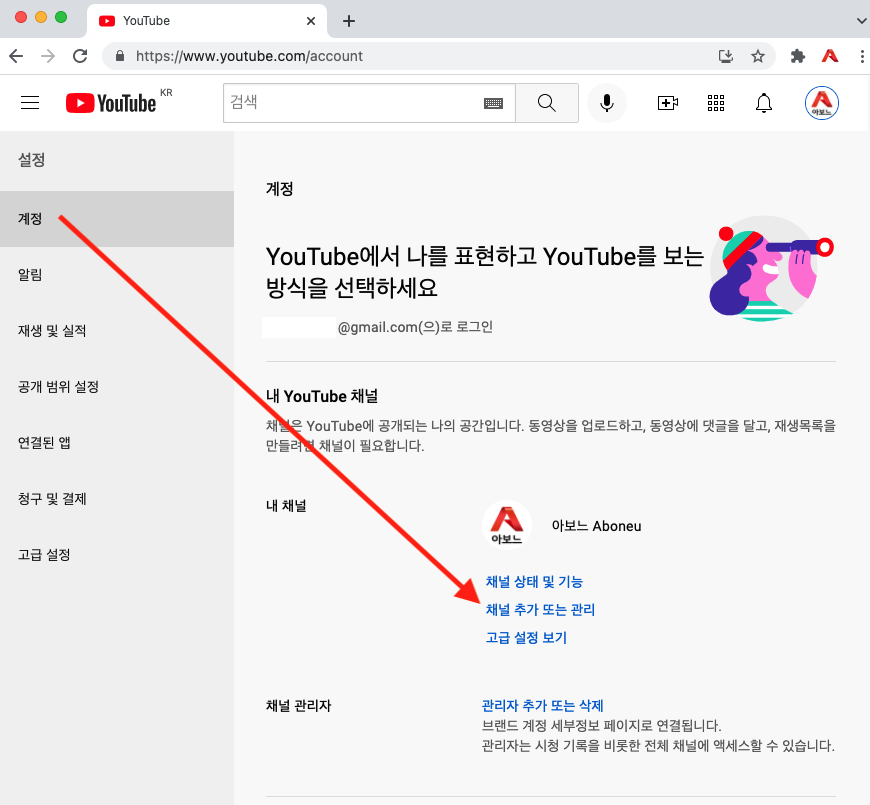
Task: Go back with browser back arrow
Action: pyautogui.click(x=16, y=55)
